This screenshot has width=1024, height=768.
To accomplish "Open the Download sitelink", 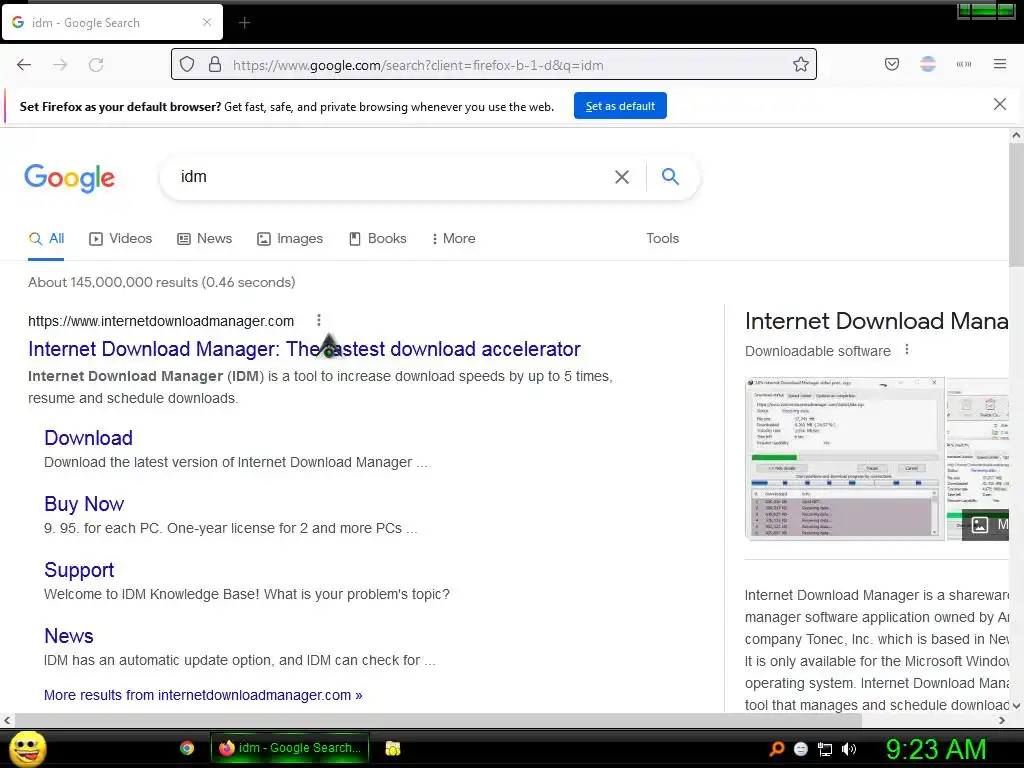I will coord(88,438).
